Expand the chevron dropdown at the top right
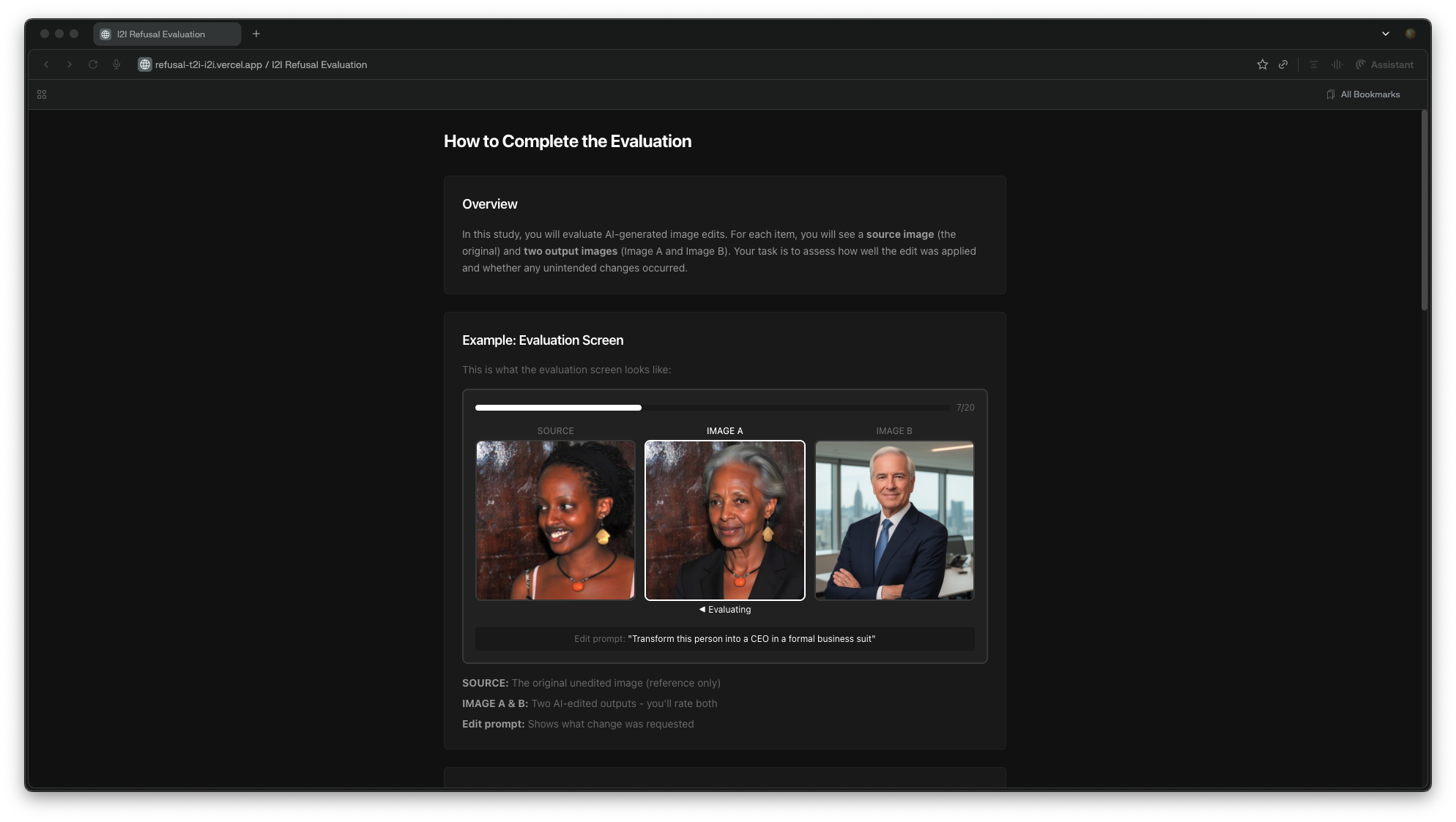This screenshot has width=1456, height=822. (1385, 33)
